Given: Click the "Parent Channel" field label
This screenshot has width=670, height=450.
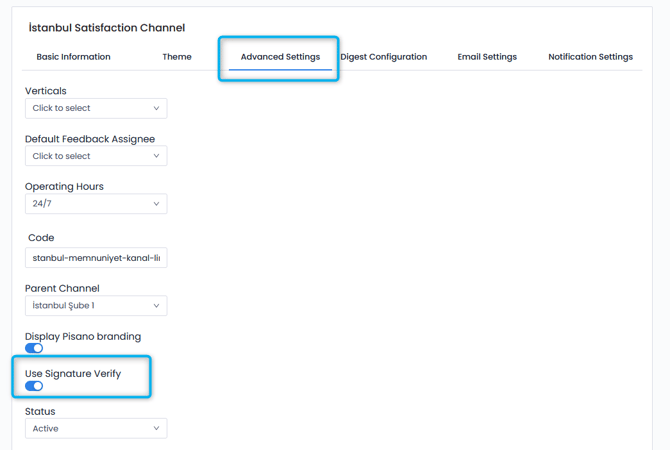Looking at the screenshot, I should 62,288.
